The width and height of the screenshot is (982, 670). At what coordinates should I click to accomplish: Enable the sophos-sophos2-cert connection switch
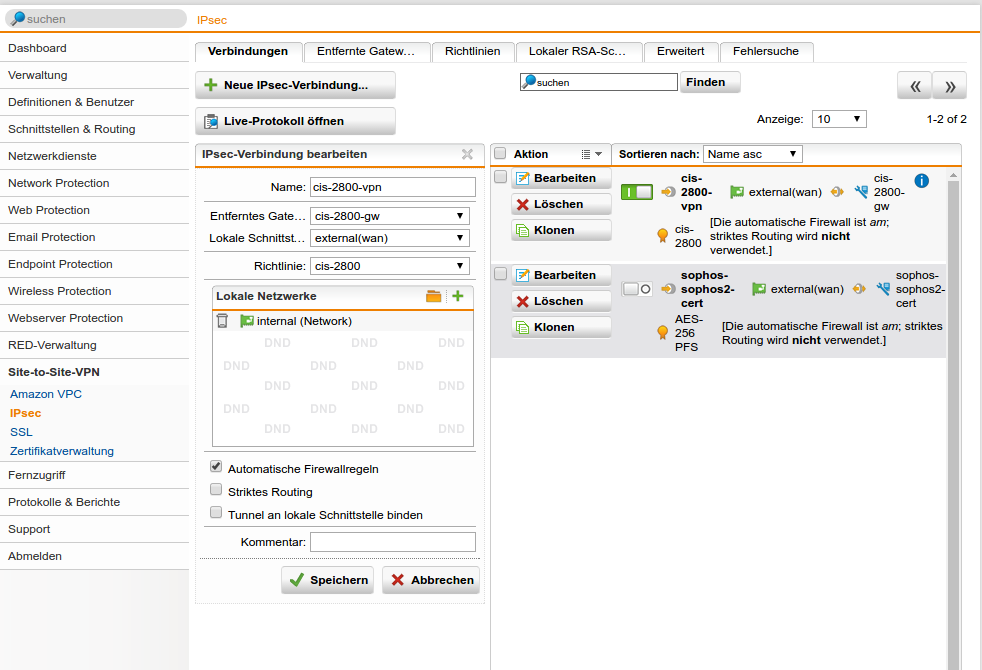point(636,289)
